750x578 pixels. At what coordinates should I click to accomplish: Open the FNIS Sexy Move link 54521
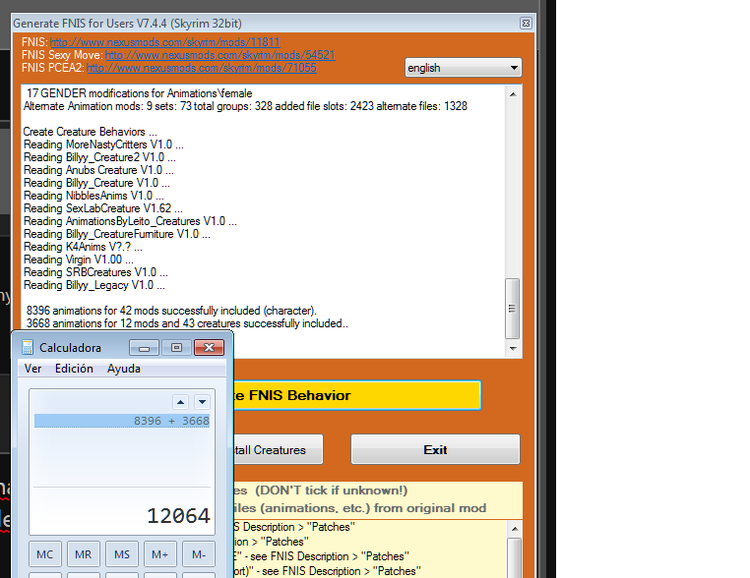pos(221,55)
